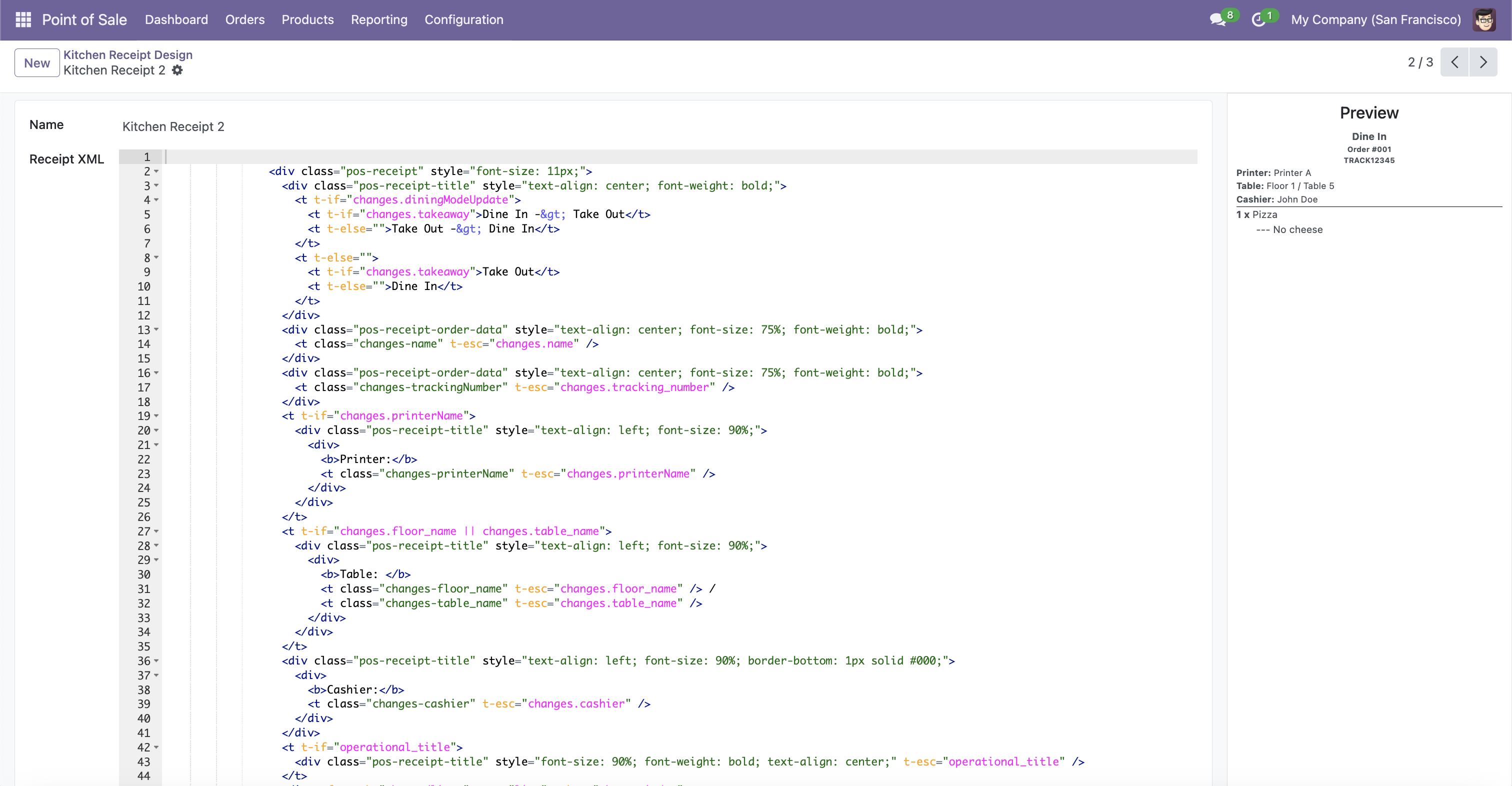The image size is (1512, 786).
Task: Click the "Cashier:" code text on line 38
Action: pos(352,689)
